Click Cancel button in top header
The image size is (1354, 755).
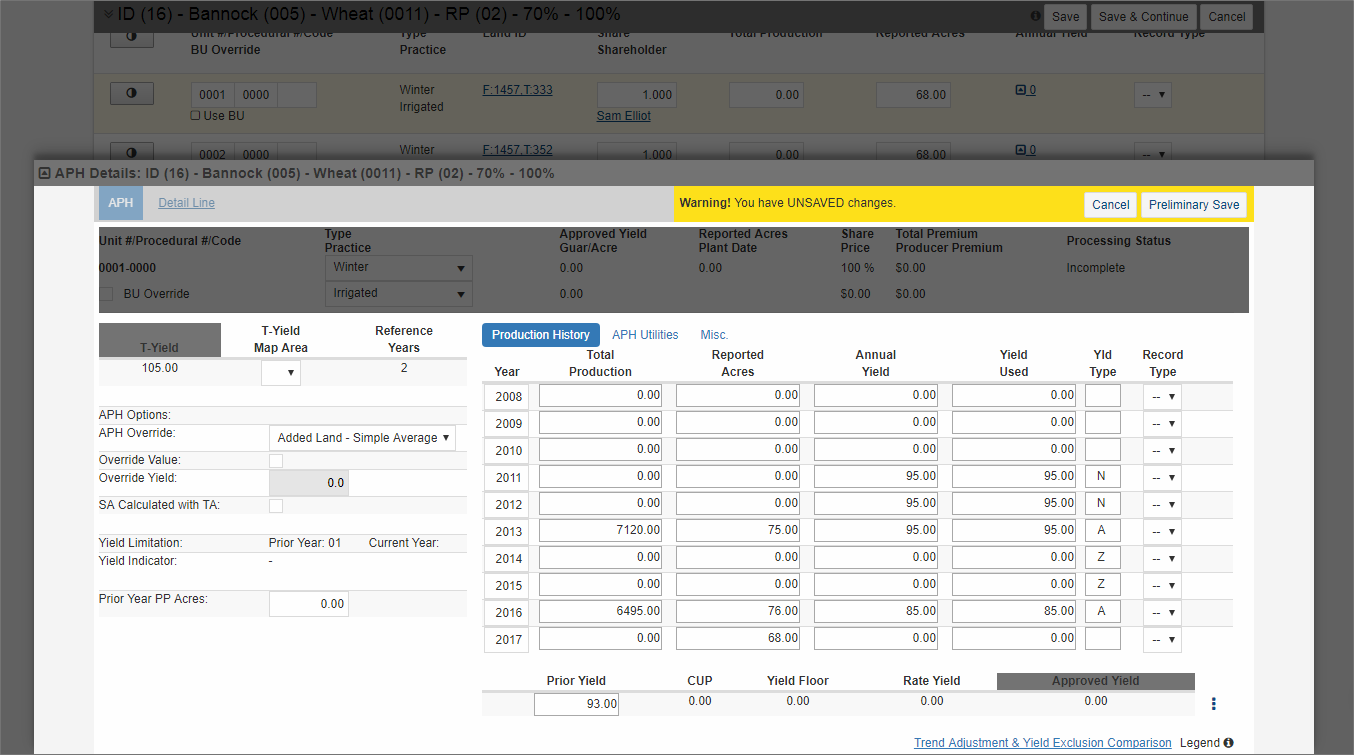pyautogui.click(x=1227, y=16)
